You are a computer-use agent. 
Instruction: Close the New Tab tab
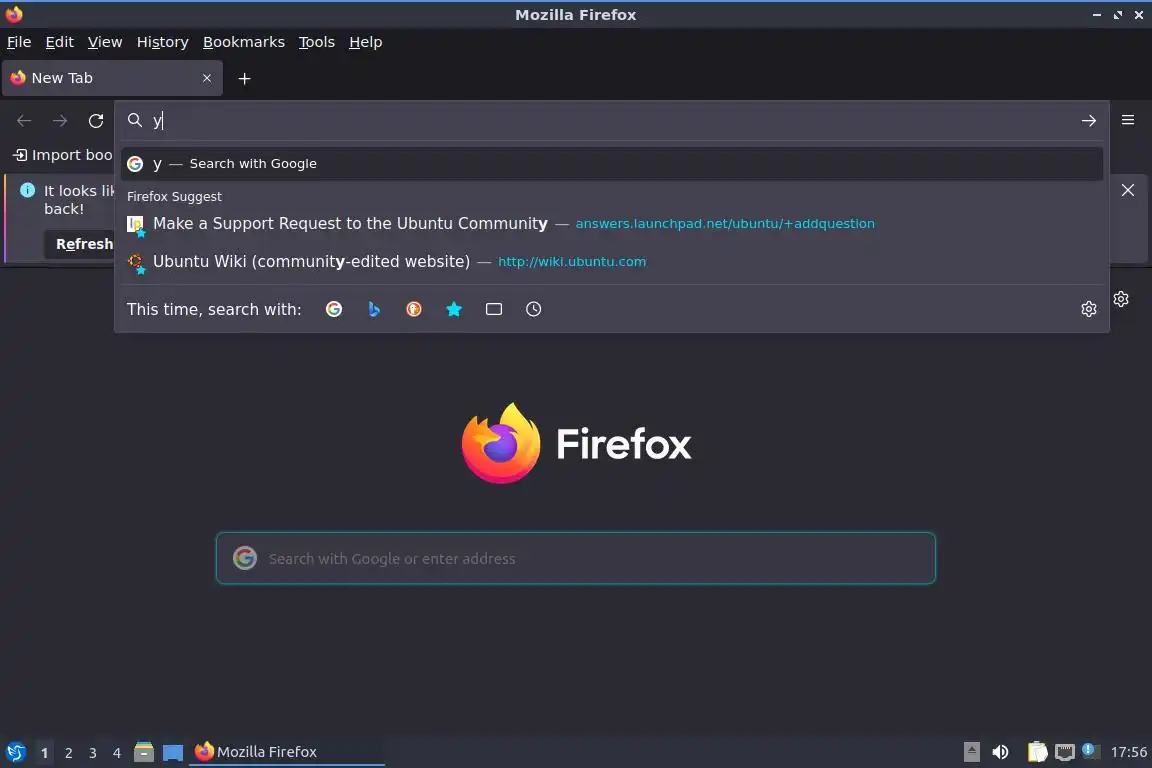click(207, 78)
